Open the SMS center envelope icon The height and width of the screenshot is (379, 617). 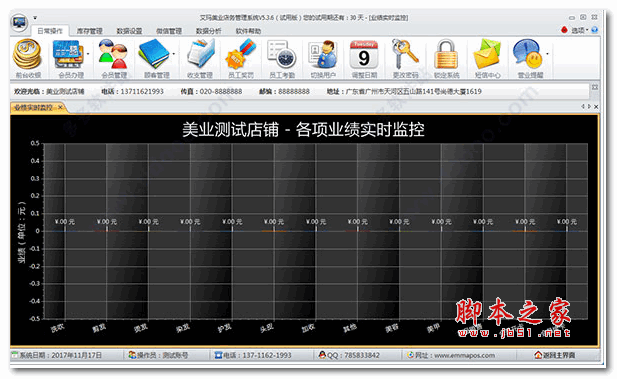[487, 54]
